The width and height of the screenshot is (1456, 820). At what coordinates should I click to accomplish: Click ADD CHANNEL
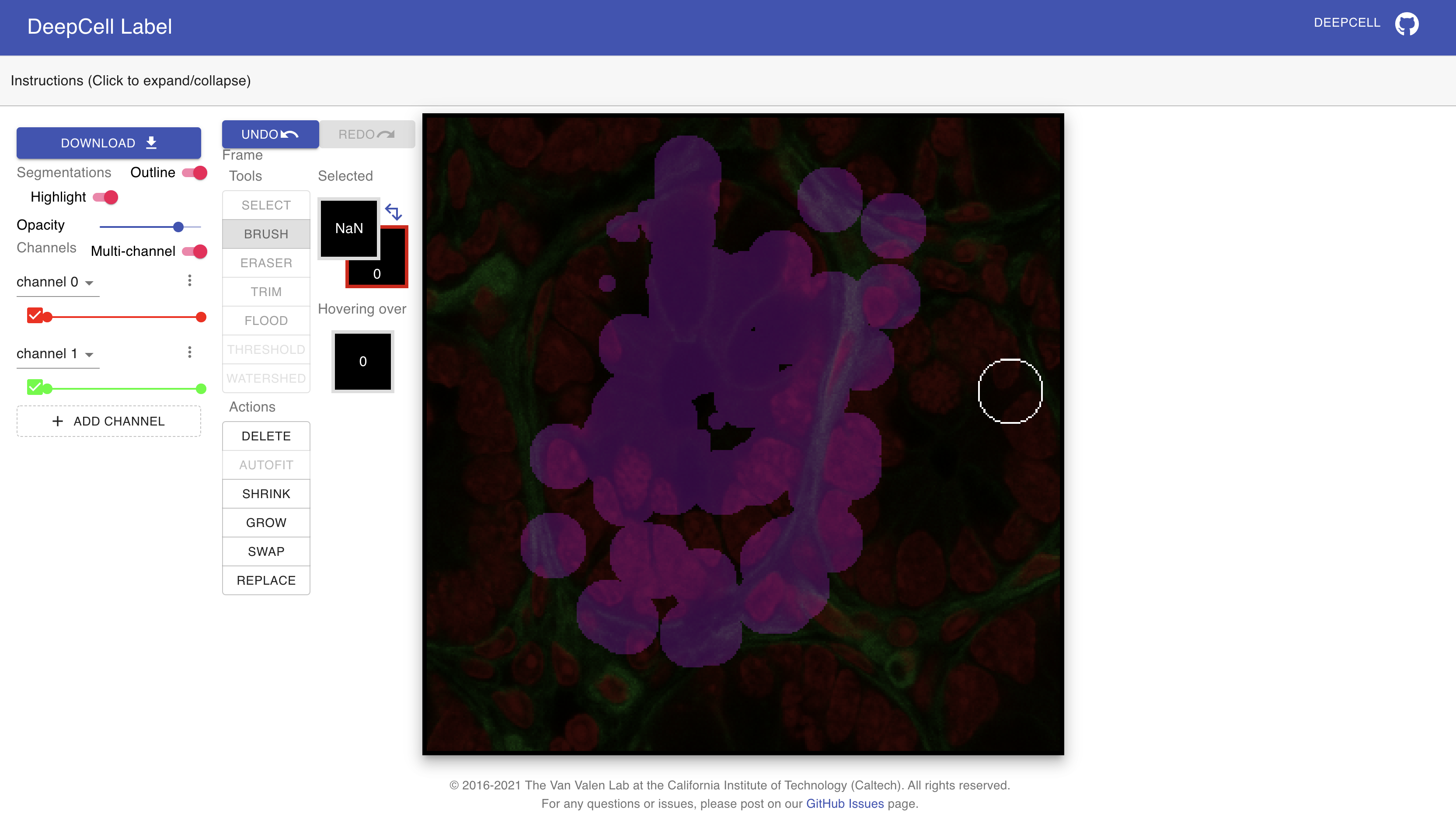[108, 421]
